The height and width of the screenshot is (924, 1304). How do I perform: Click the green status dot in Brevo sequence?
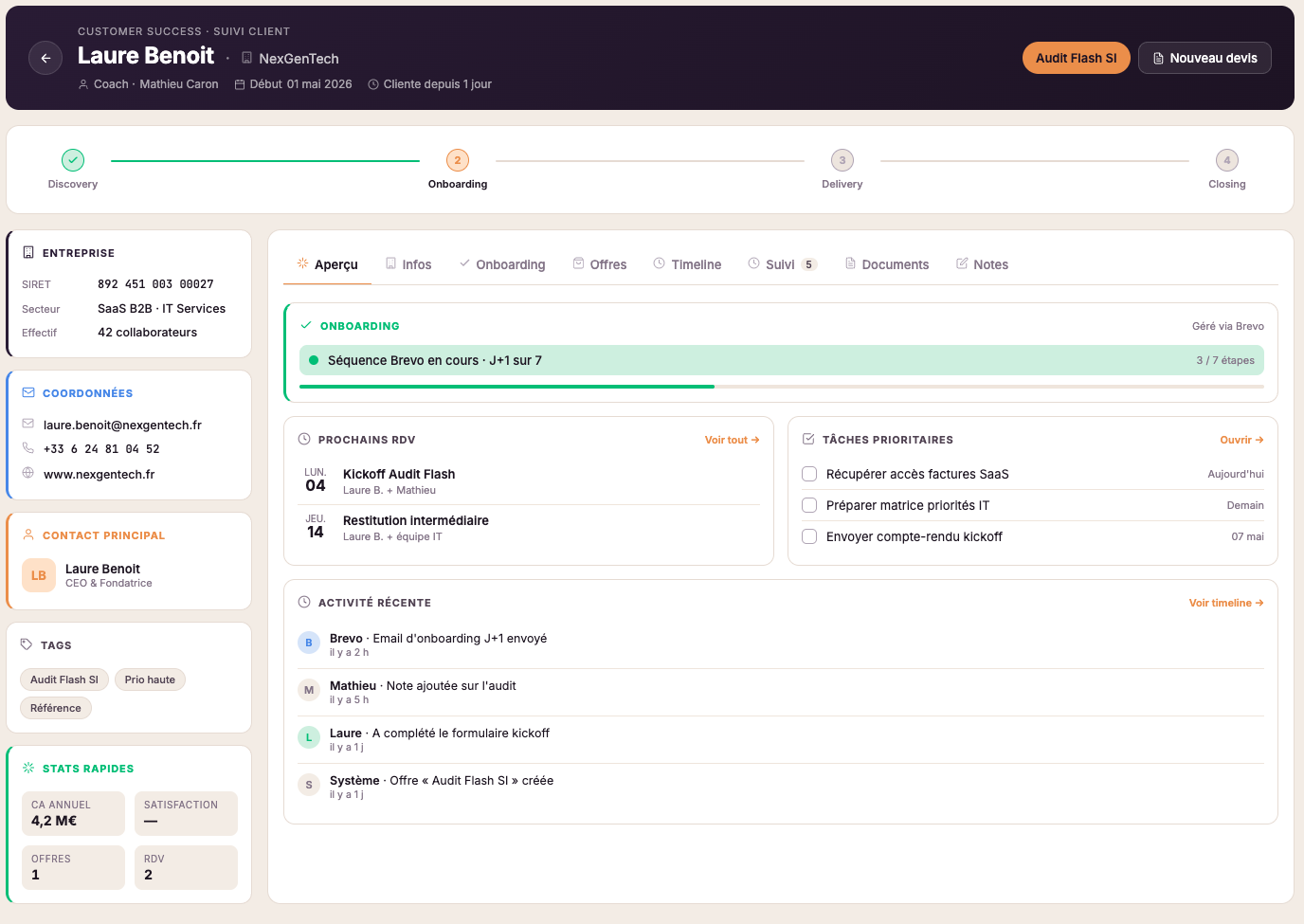pyautogui.click(x=314, y=360)
